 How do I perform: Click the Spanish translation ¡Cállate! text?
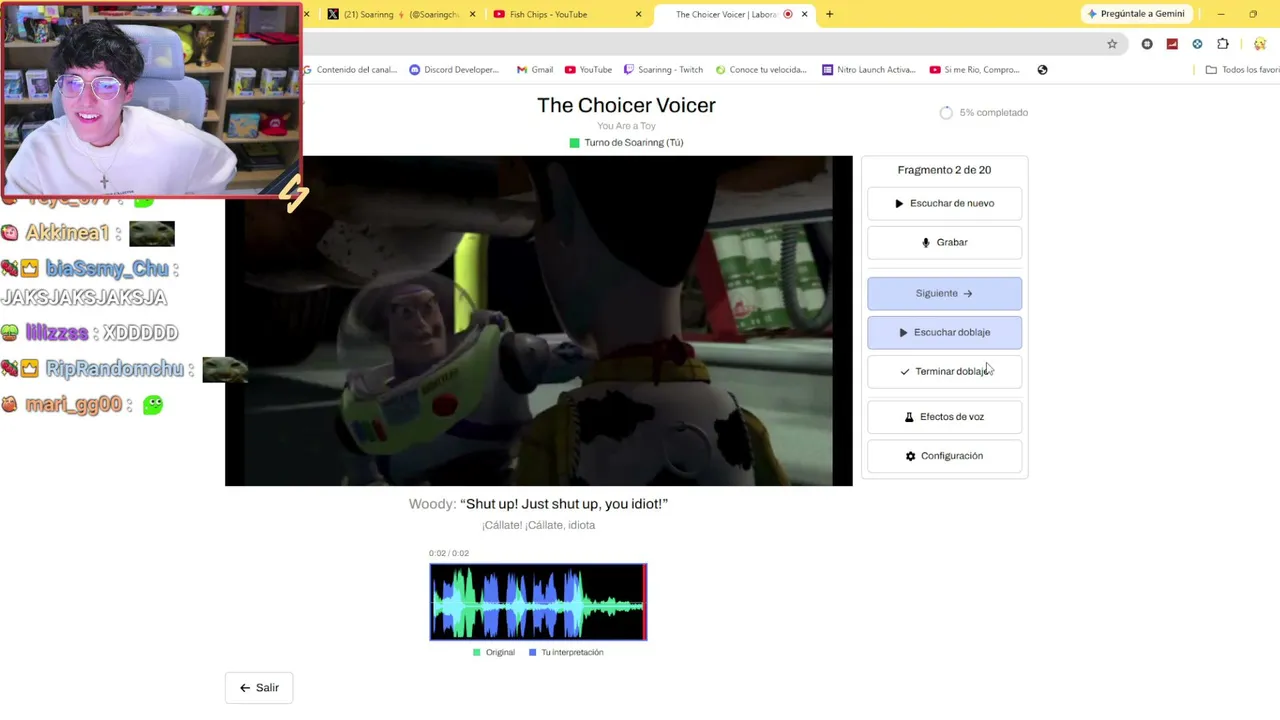(x=538, y=525)
